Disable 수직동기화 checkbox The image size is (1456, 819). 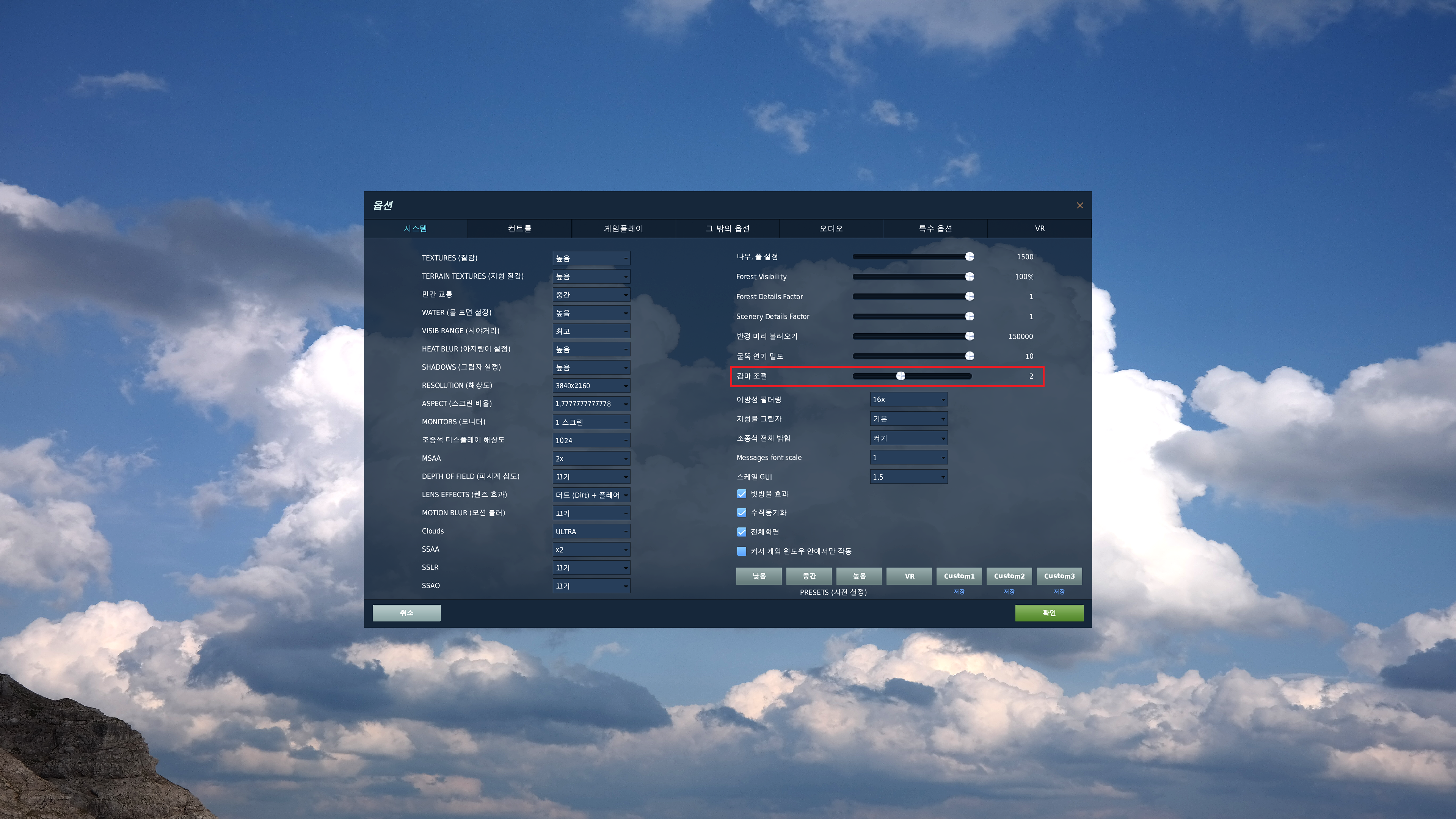click(742, 513)
